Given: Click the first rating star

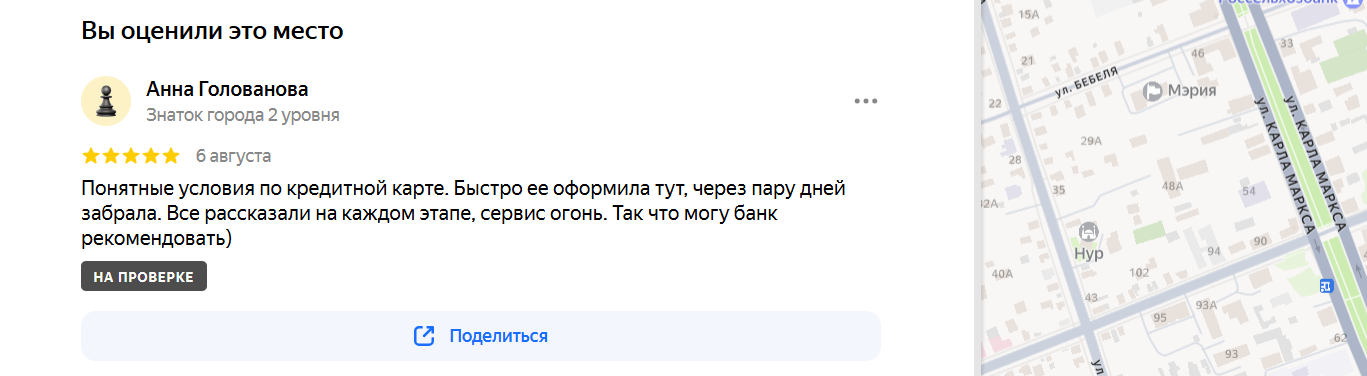Looking at the screenshot, I should point(91,156).
